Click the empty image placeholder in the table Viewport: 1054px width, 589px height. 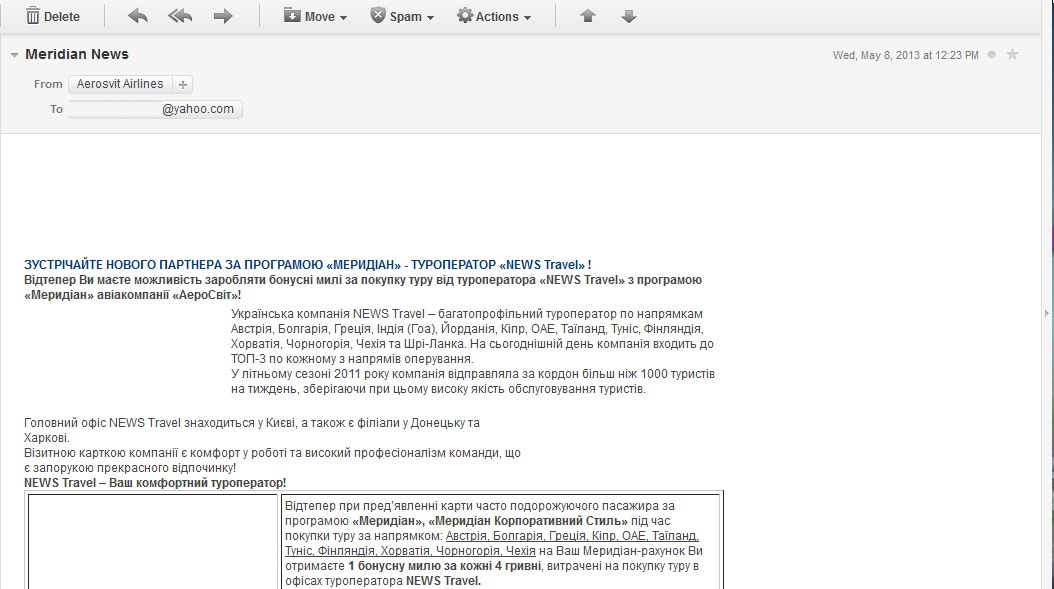pos(152,540)
